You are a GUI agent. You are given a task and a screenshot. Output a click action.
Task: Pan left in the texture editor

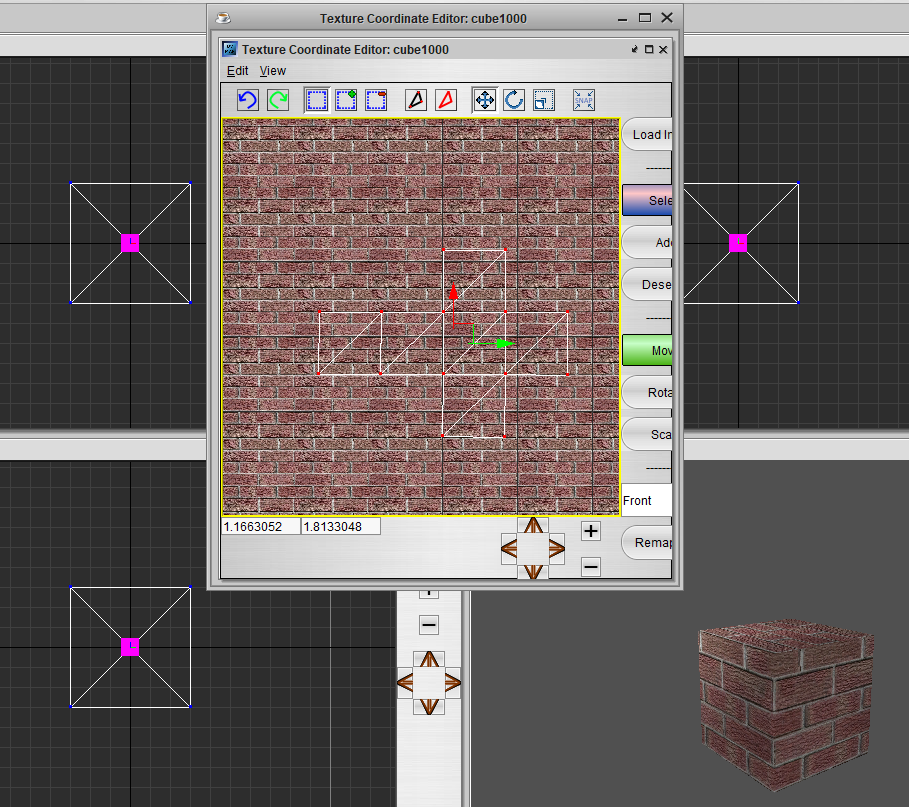(x=509, y=548)
